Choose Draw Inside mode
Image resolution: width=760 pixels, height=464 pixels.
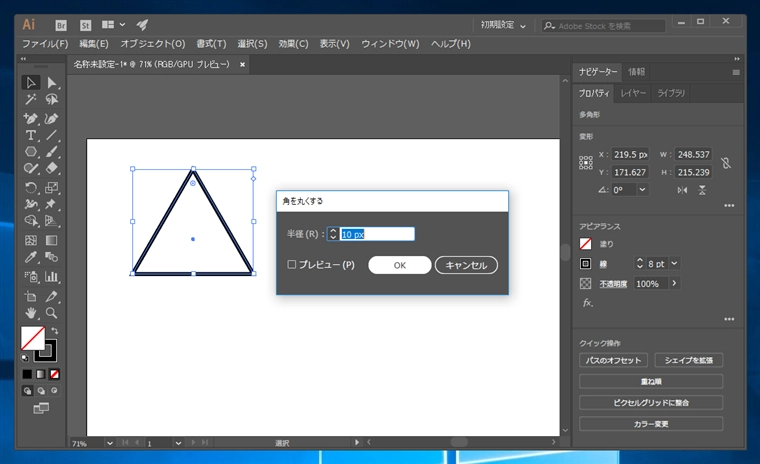click(54, 391)
